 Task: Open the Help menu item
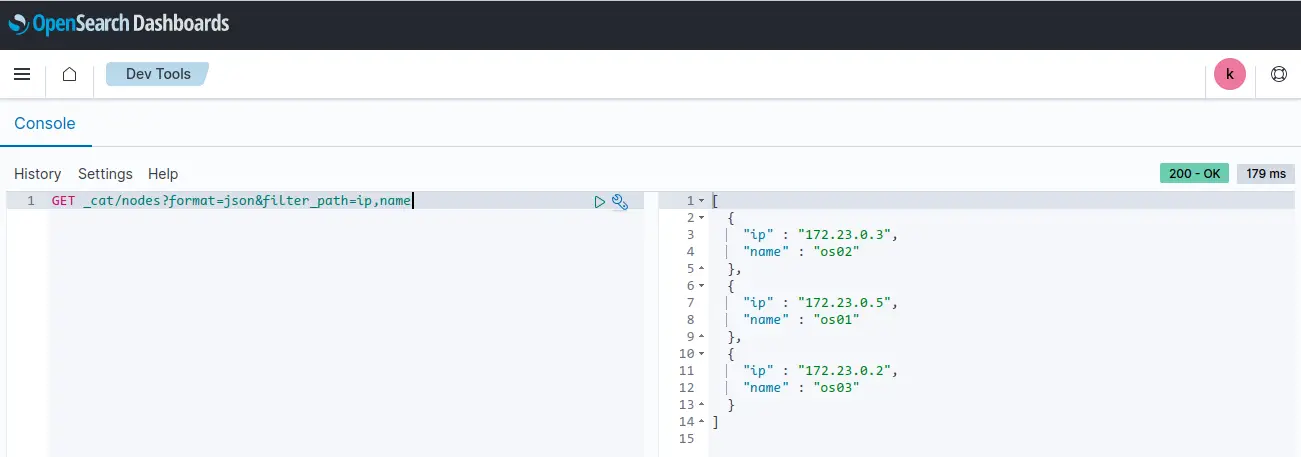point(163,174)
